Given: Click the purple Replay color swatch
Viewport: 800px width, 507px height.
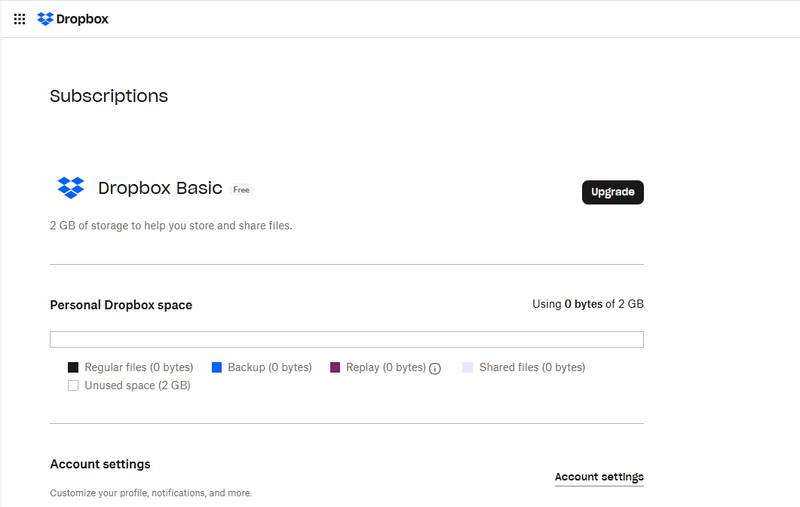Looking at the screenshot, I should tap(335, 368).
